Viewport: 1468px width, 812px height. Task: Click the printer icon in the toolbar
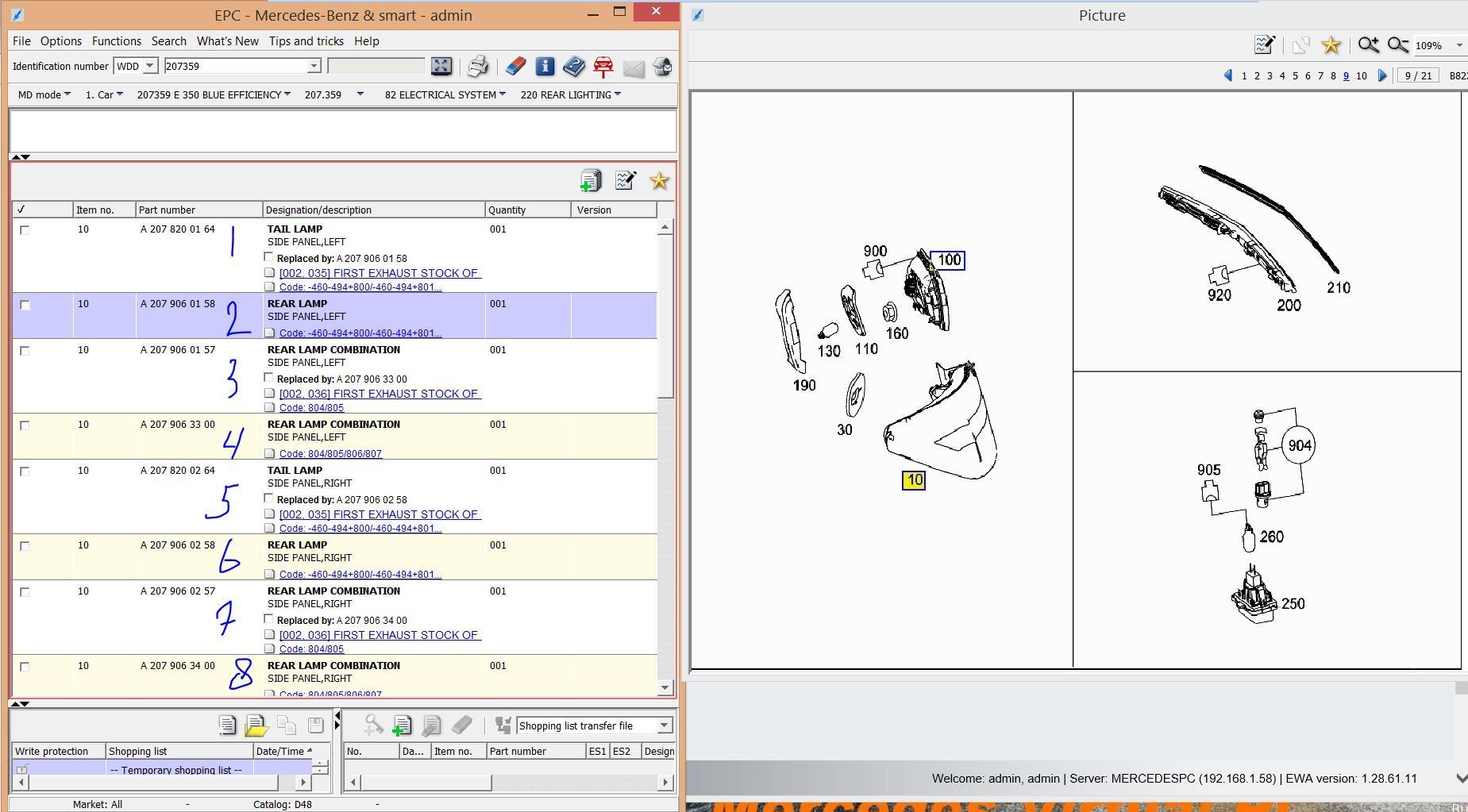point(477,67)
